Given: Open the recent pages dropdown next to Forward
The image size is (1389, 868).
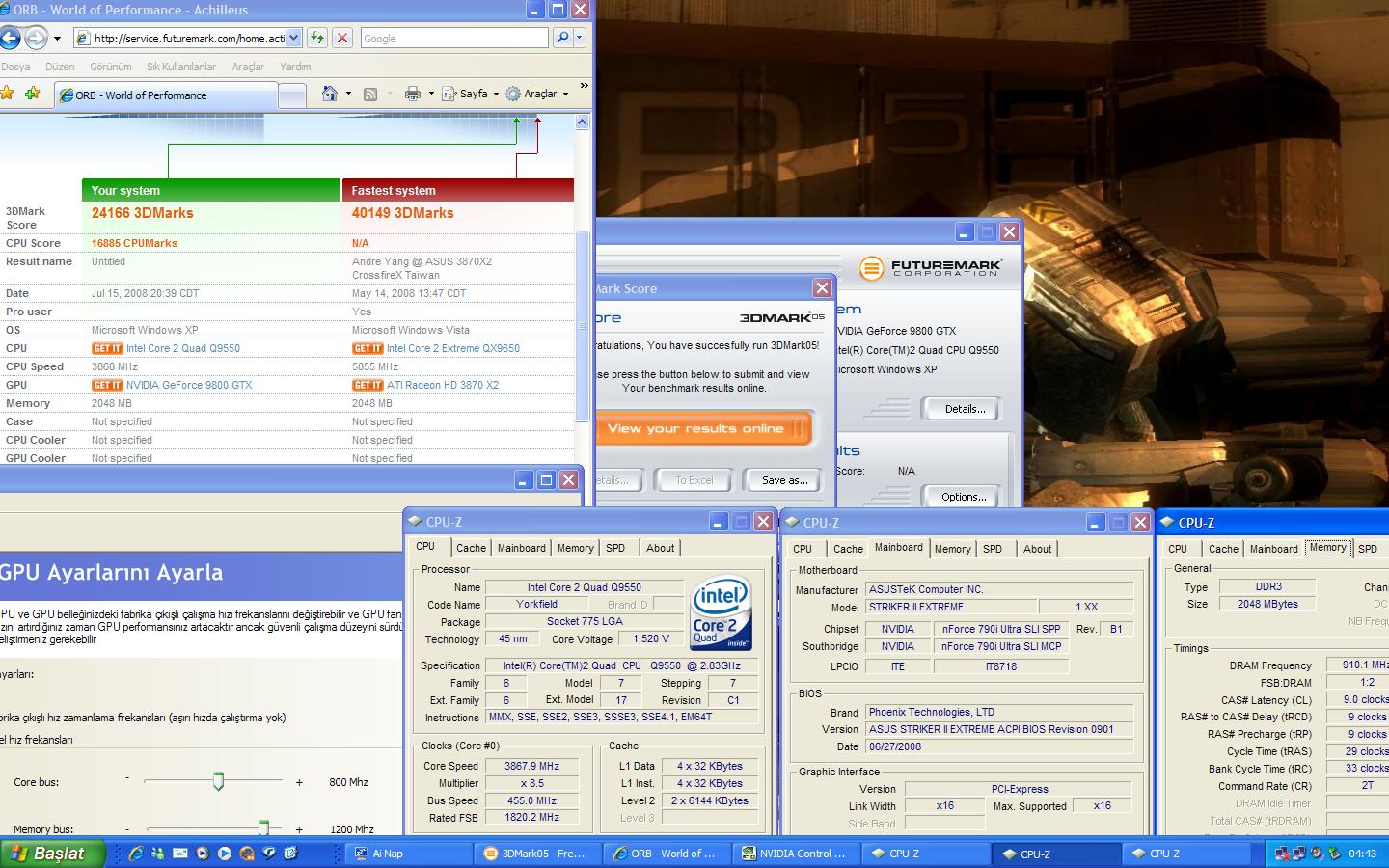Looking at the screenshot, I should [57, 39].
